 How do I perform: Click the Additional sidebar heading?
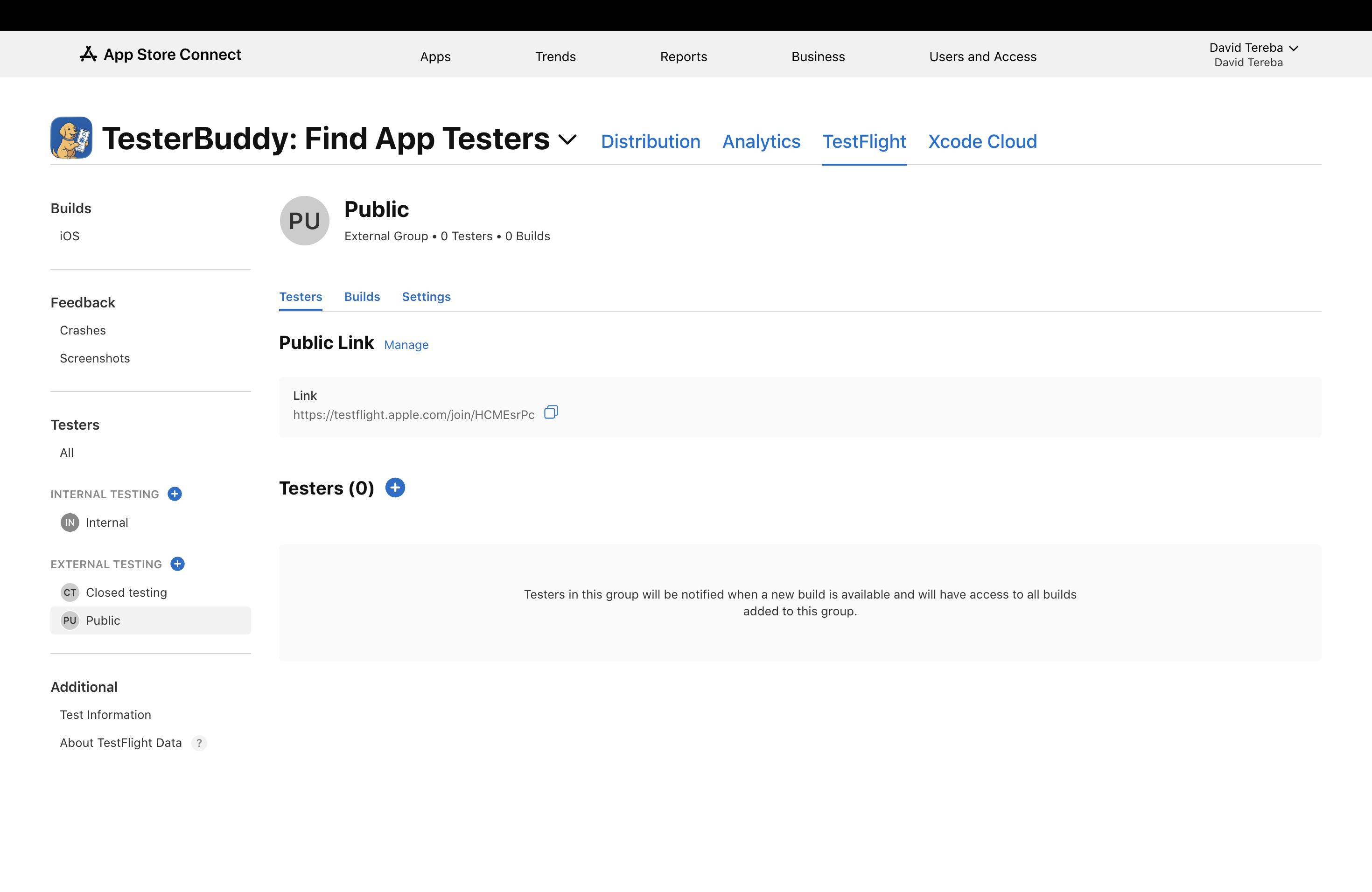84,687
